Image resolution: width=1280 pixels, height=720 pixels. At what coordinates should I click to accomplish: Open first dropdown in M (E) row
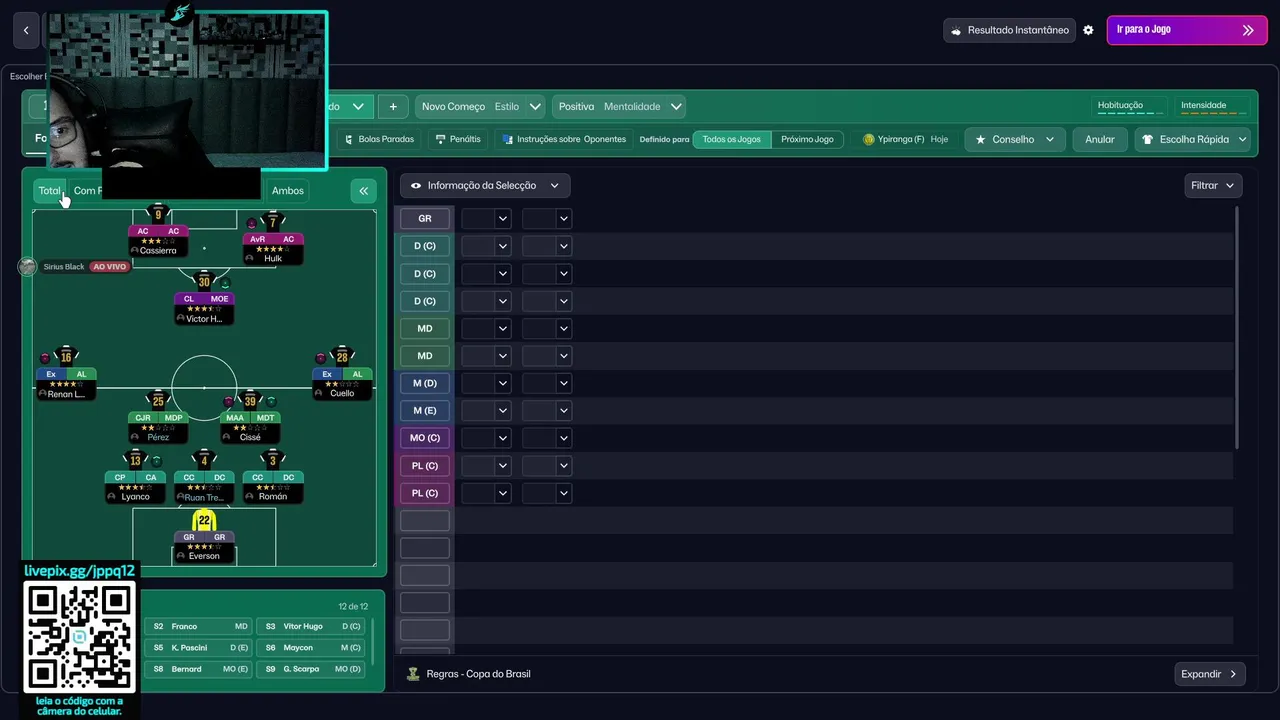(x=486, y=410)
